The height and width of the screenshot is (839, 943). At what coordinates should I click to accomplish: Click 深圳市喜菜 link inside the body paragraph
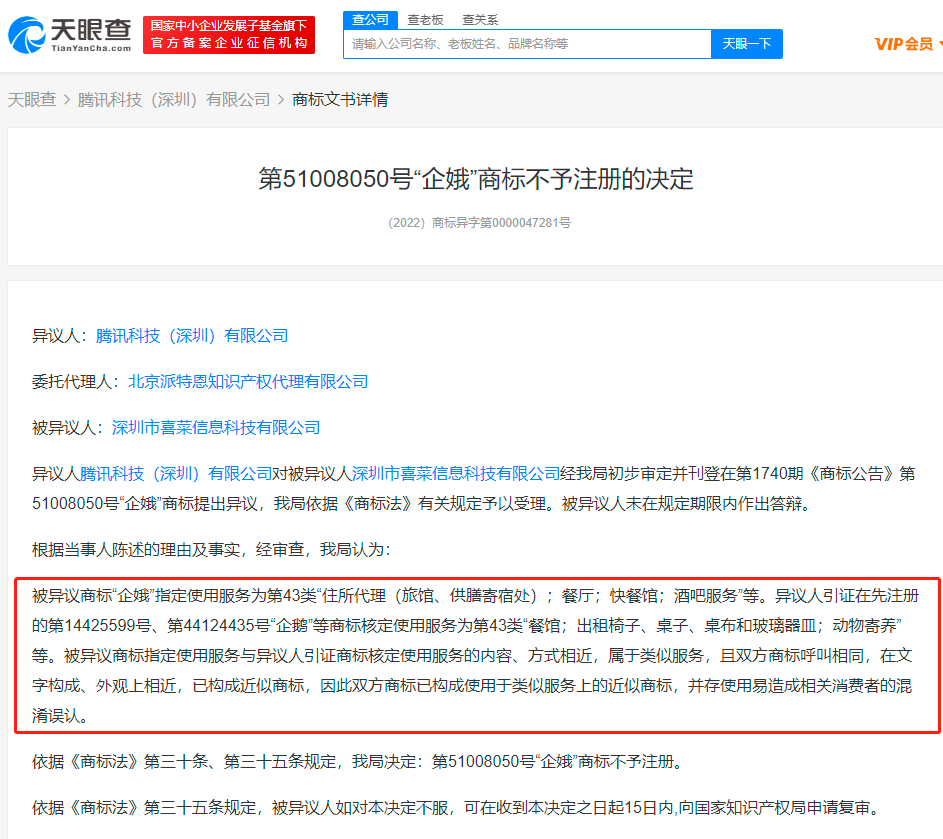[x=456, y=473]
